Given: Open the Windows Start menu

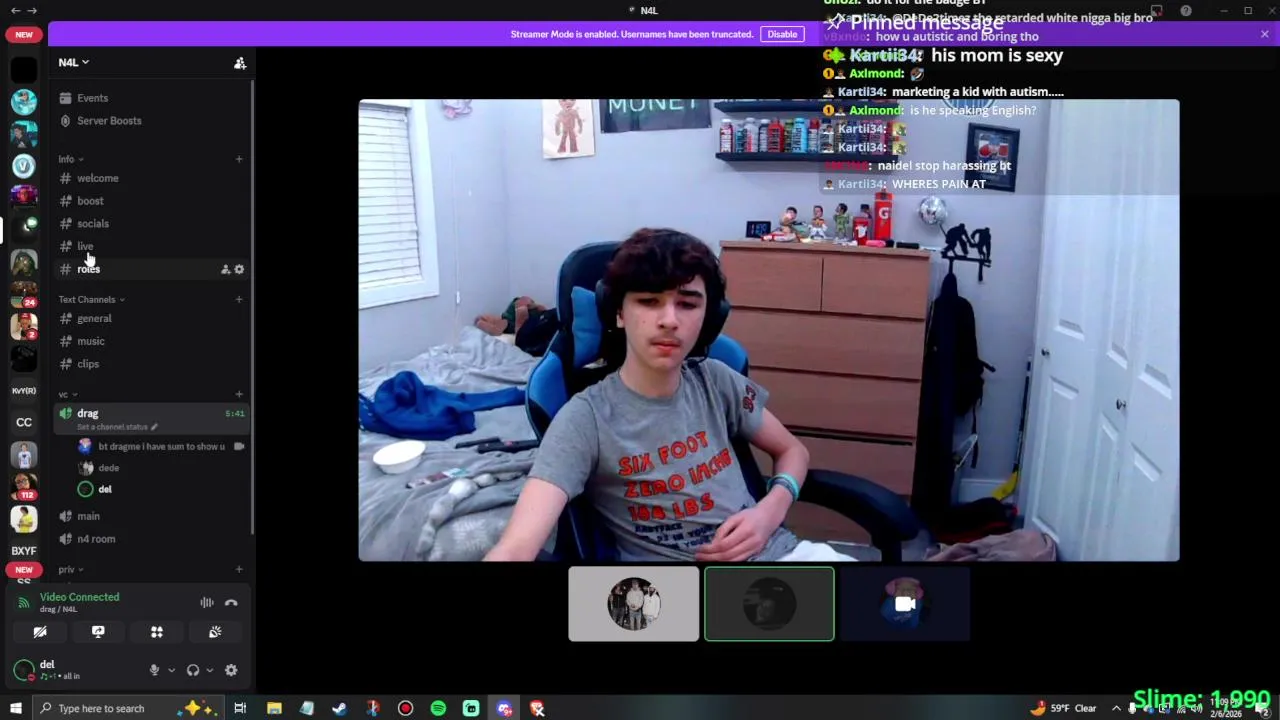Looking at the screenshot, I should pos(15,709).
